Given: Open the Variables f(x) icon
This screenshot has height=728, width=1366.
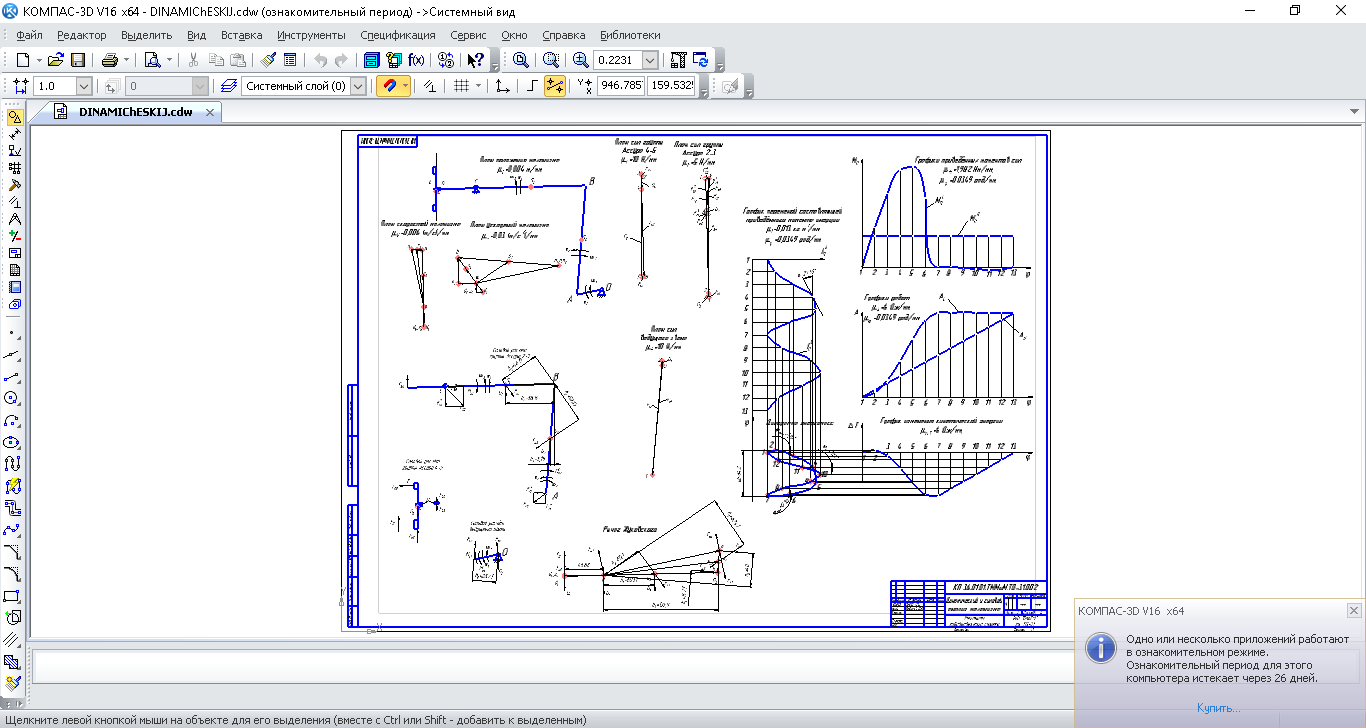Looking at the screenshot, I should point(417,60).
